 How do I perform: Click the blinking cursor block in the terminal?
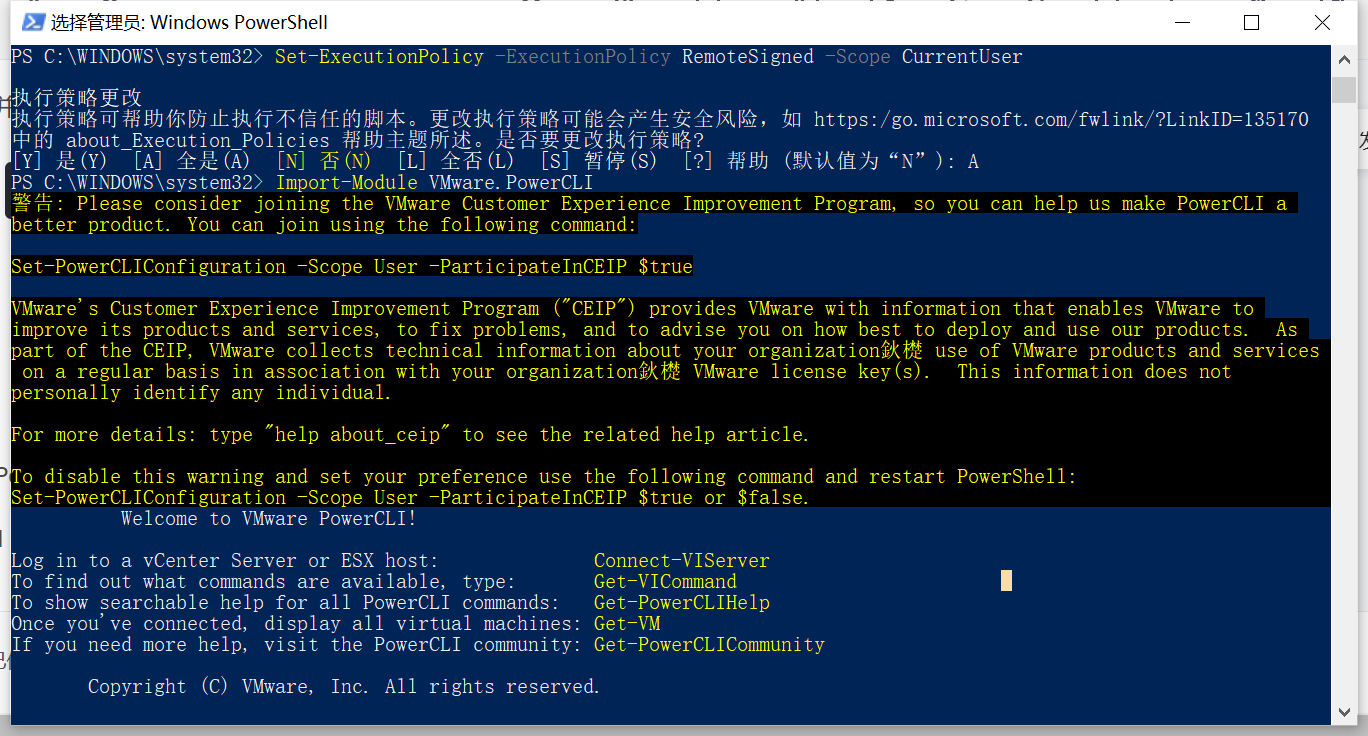coord(1005,580)
